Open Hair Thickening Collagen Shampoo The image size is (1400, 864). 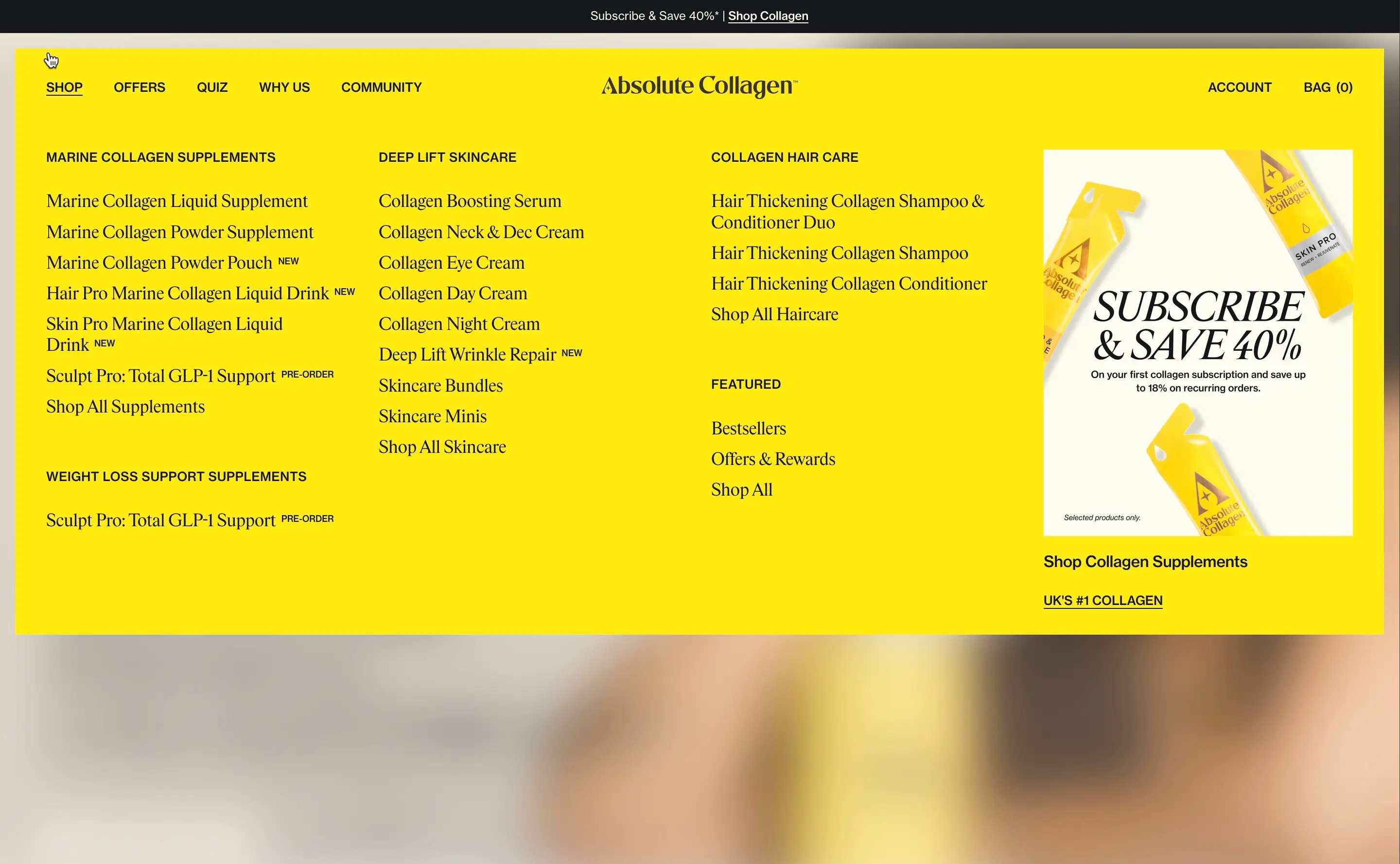click(x=840, y=253)
